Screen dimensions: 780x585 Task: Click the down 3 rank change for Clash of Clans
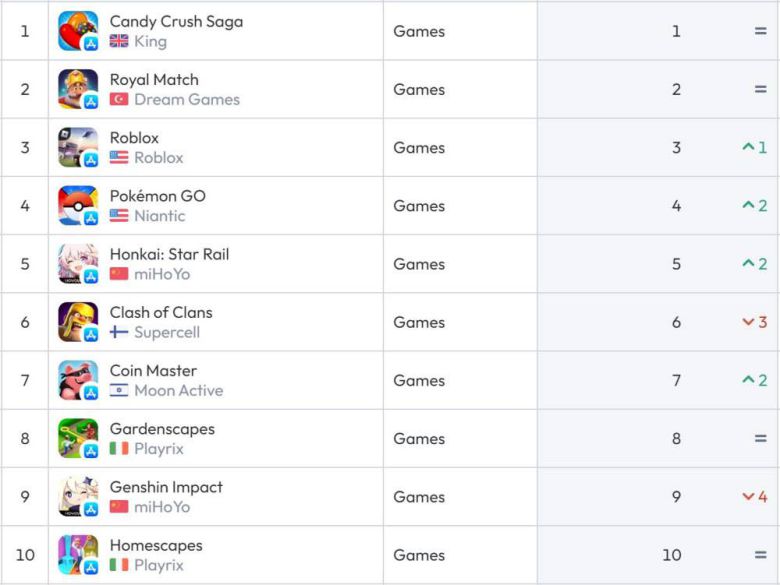[754, 322]
